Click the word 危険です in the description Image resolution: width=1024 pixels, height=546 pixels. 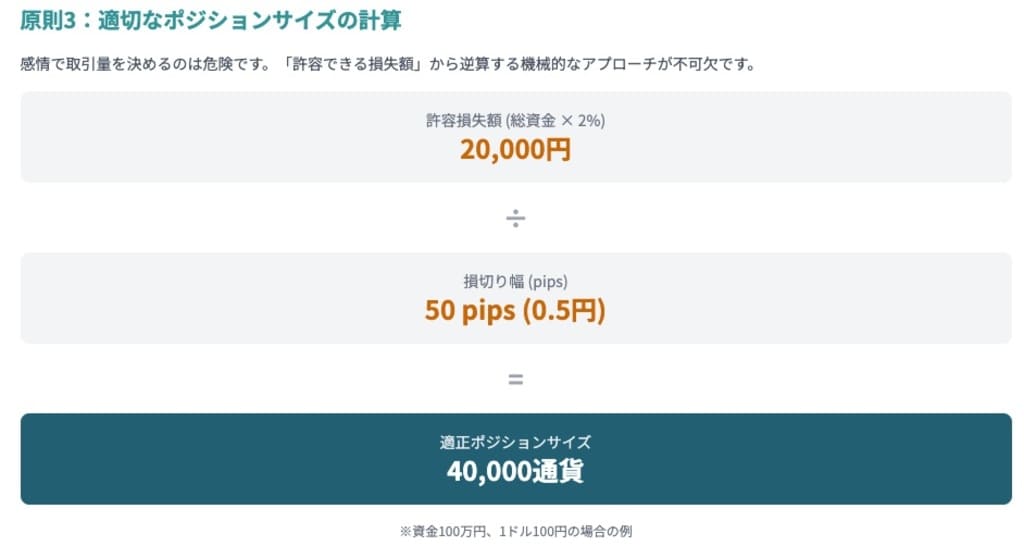pyautogui.click(x=238, y=65)
